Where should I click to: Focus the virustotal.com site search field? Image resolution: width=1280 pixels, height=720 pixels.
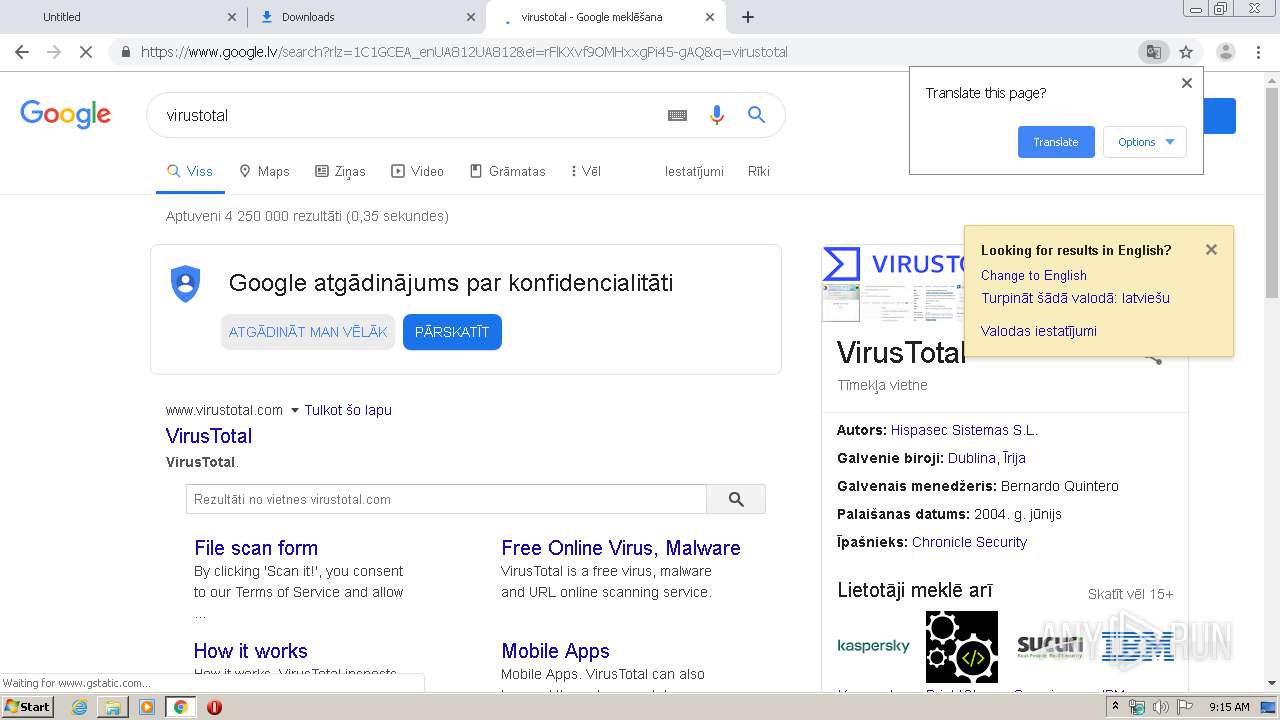coord(446,499)
